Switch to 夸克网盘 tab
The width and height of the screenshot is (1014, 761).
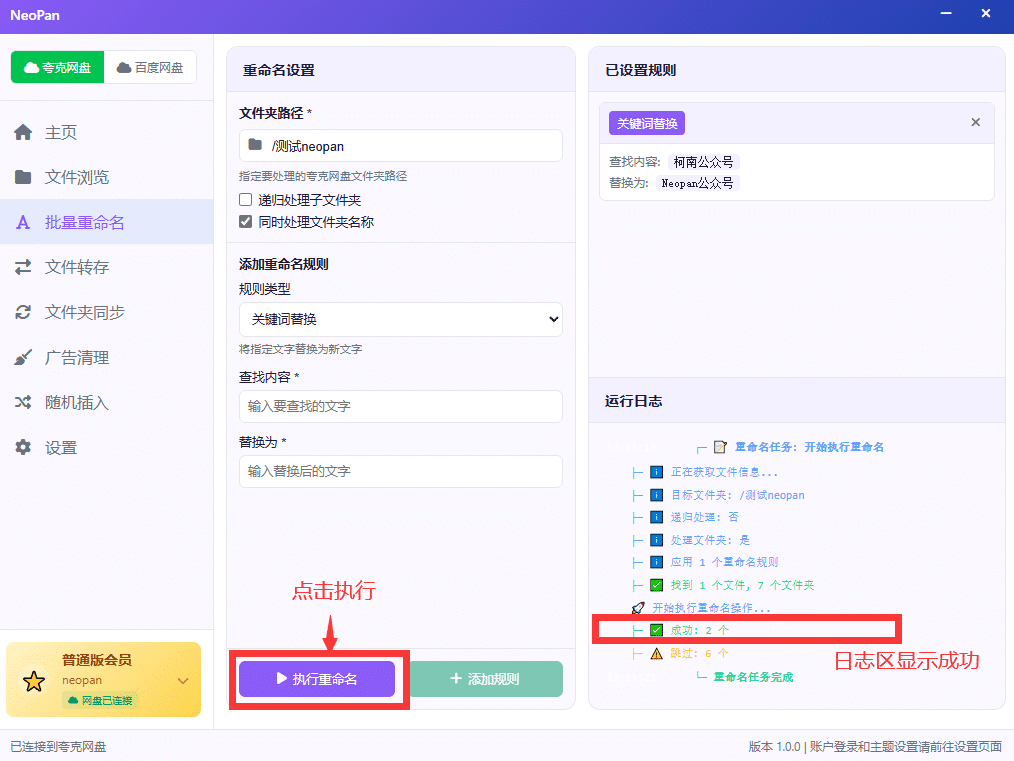pos(58,67)
